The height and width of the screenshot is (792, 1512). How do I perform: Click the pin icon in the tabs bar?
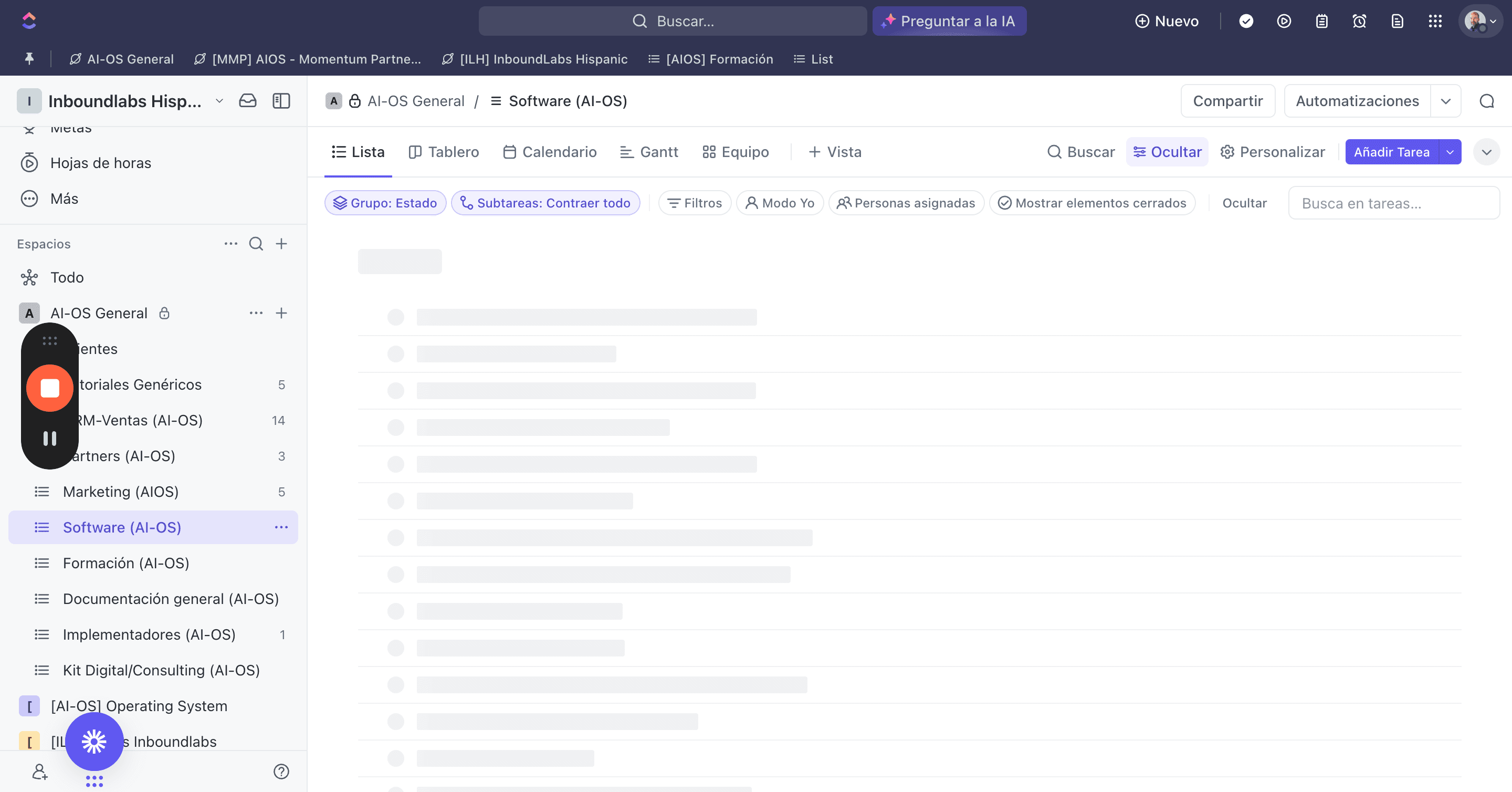(29, 59)
